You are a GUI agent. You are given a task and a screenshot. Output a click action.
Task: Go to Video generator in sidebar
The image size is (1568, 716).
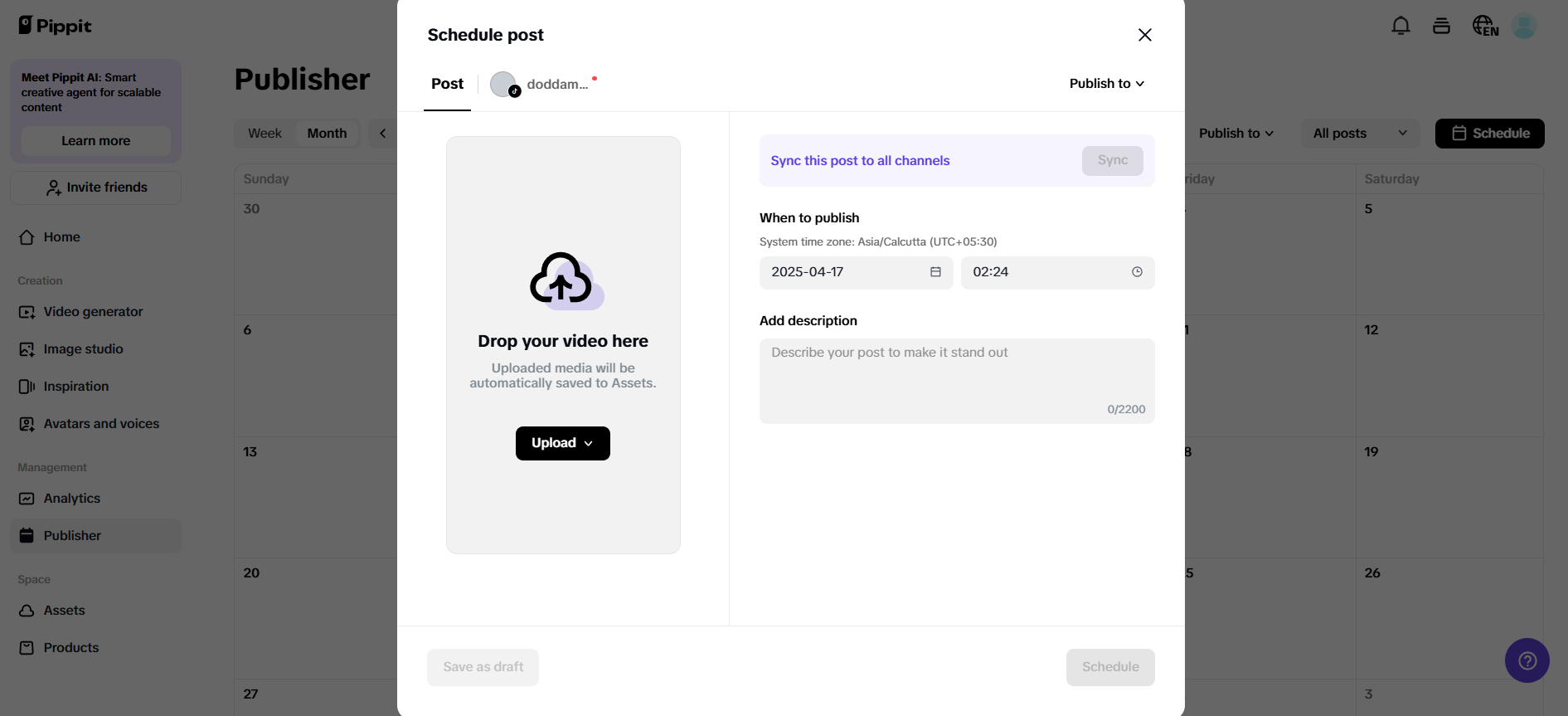[93, 312]
